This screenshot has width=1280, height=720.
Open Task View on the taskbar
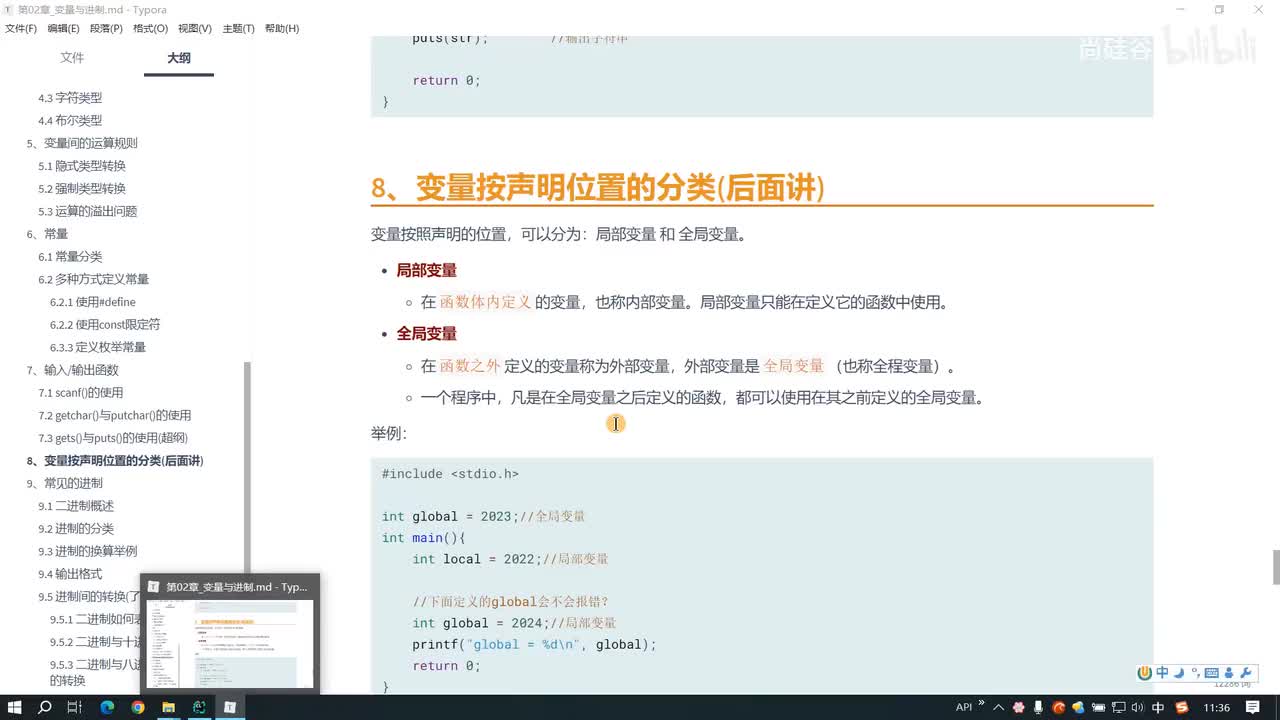[74, 707]
